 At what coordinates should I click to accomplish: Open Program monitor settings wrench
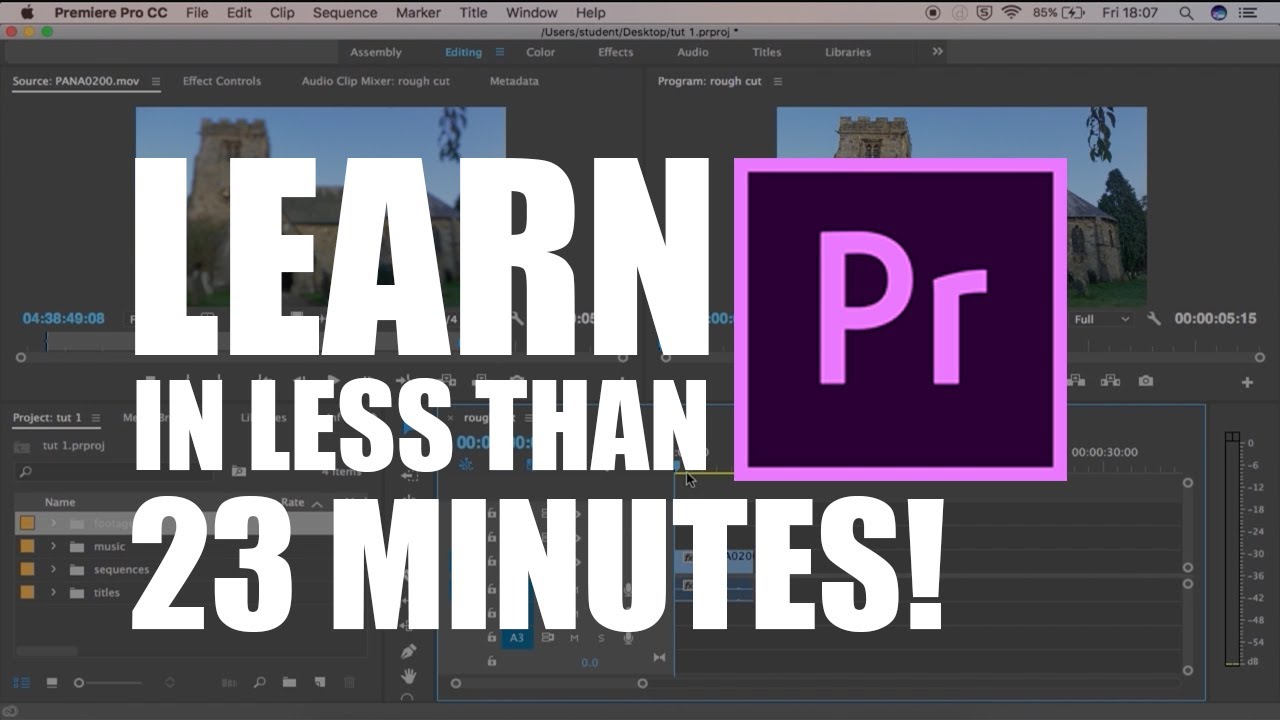[1153, 318]
